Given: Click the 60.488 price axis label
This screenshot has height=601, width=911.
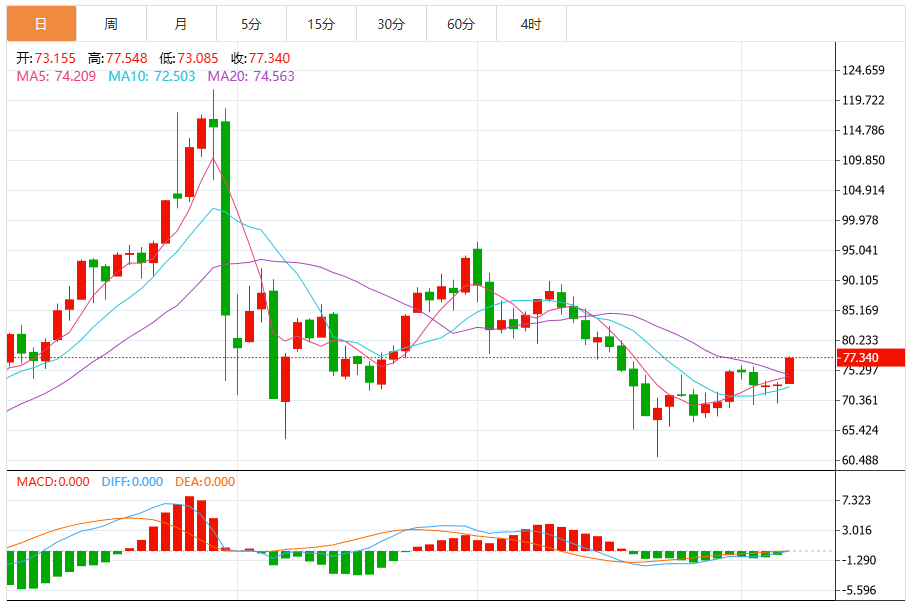Looking at the screenshot, I should 860,460.
